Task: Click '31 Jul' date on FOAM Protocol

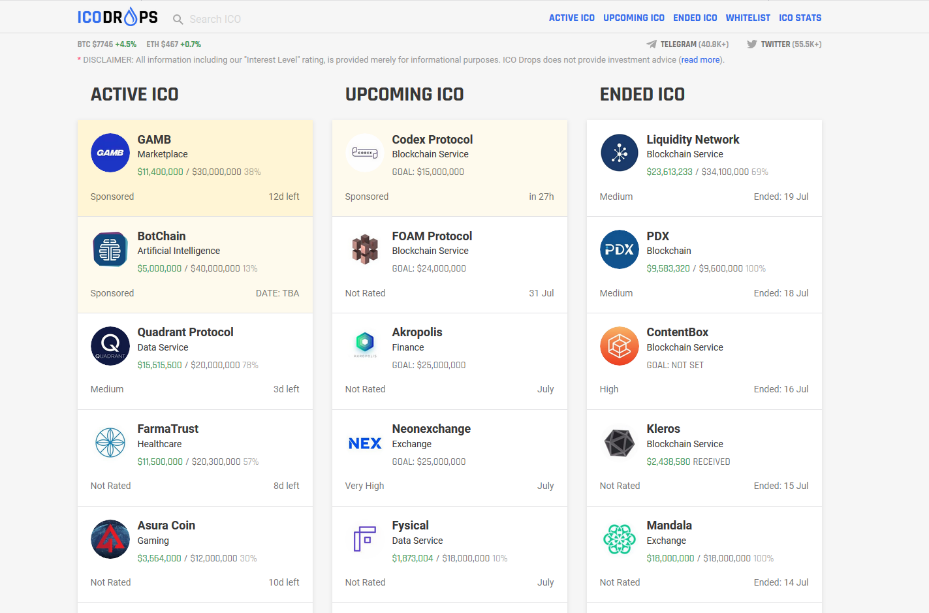Action: 541,293
